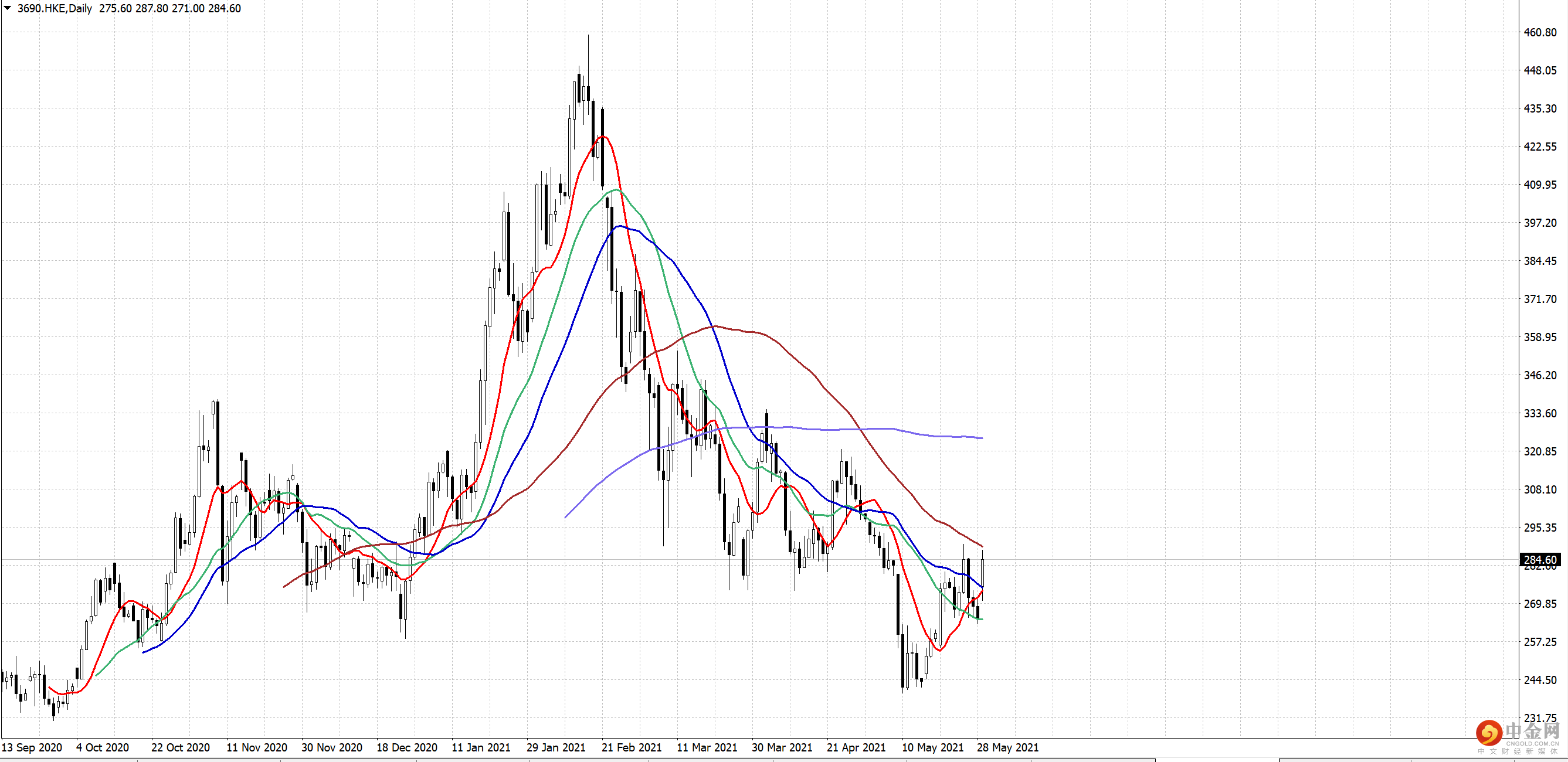The height and width of the screenshot is (762, 1568).
Task: Click the 30 Nov 2020 date label
Action: [332, 747]
